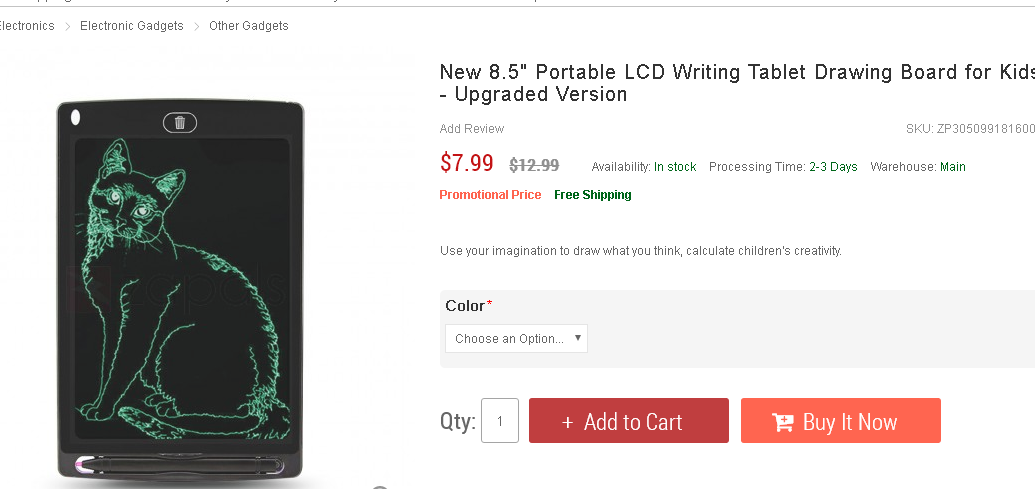This screenshot has width=1035, height=489.
Task: Click the $7.99 sale price
Action: tap(467, 163)
